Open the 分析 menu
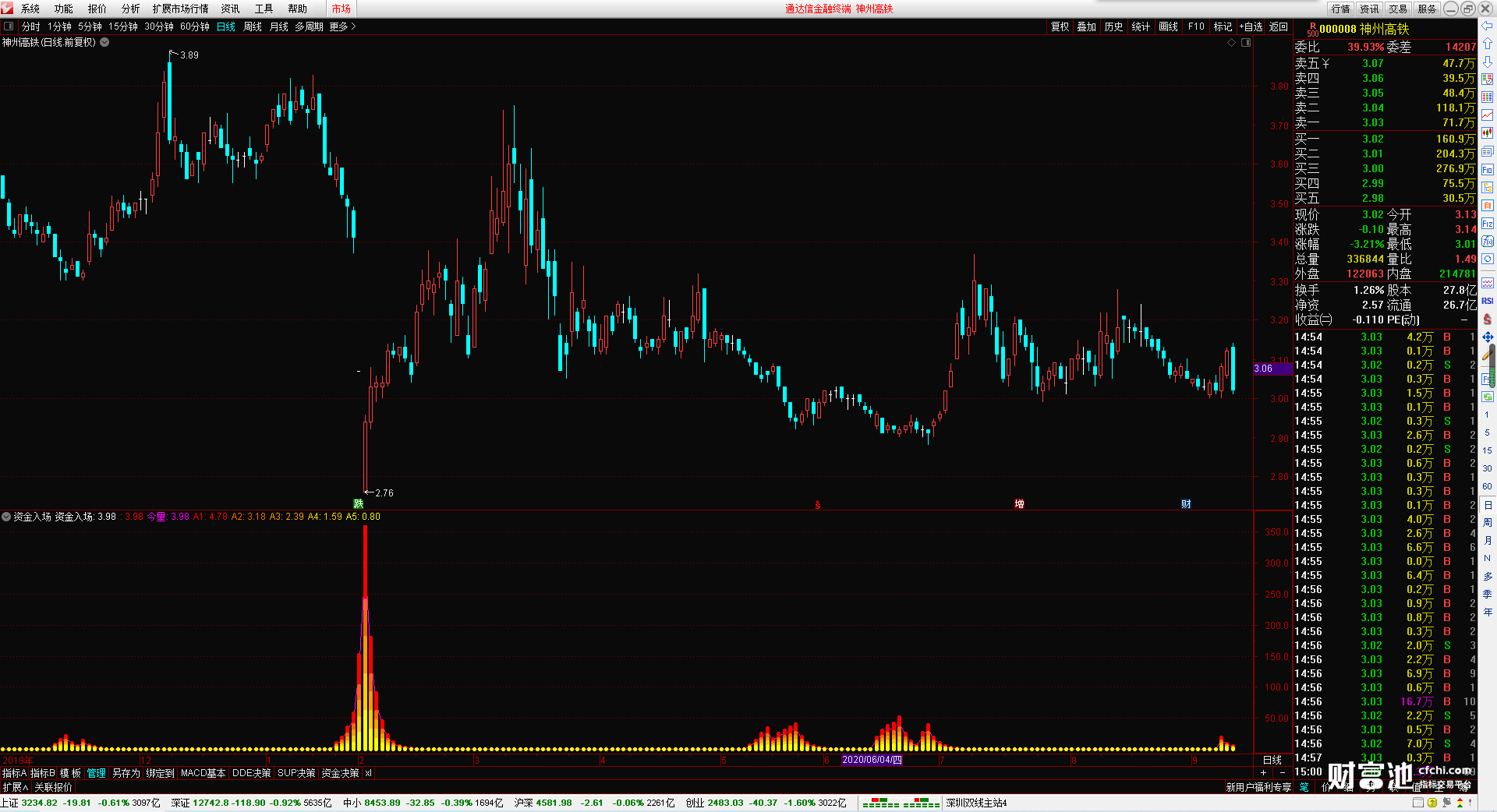This screenshot has width=1497, height=812. coord(130,9)
